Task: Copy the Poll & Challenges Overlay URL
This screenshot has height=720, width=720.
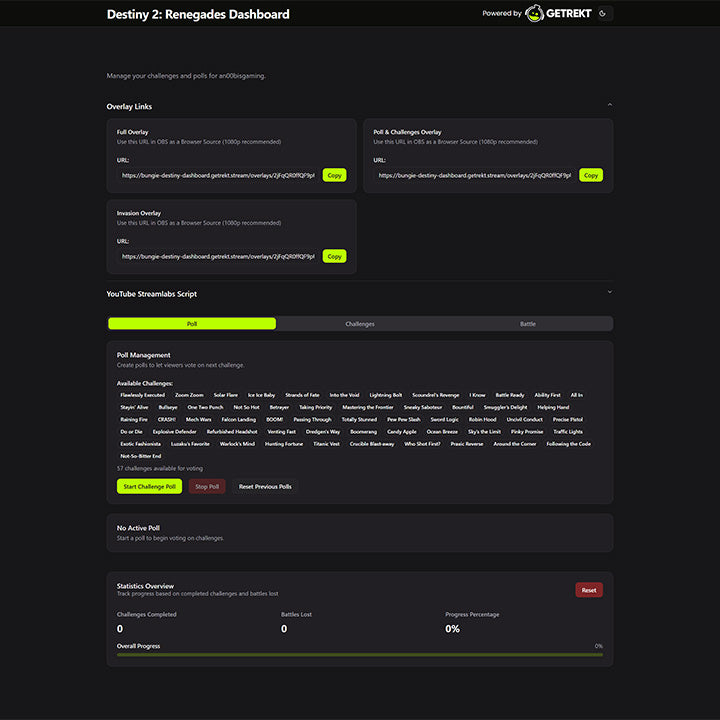Action: (591, 175)
